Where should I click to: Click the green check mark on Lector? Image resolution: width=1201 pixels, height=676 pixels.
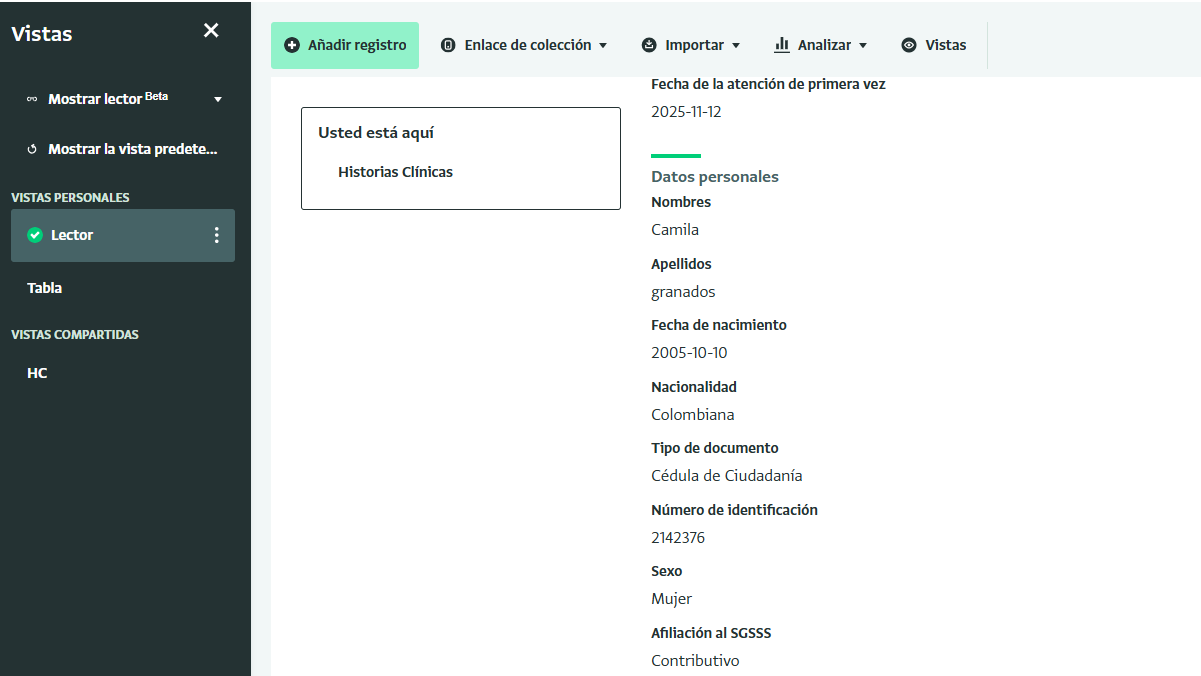click(x=35, y=235)
